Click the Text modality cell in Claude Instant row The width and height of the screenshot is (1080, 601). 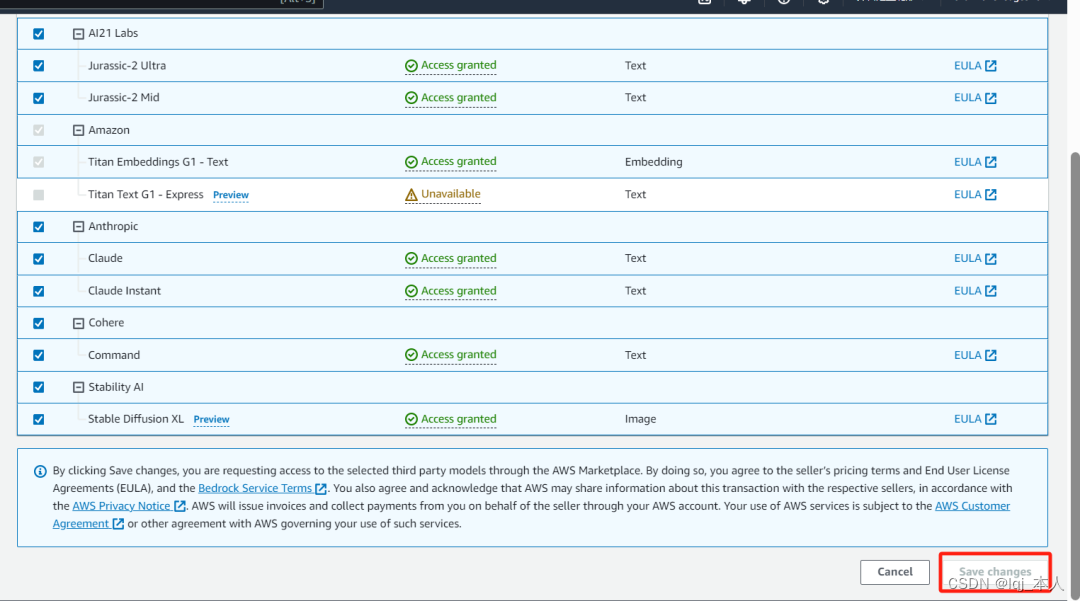(635, 291)
